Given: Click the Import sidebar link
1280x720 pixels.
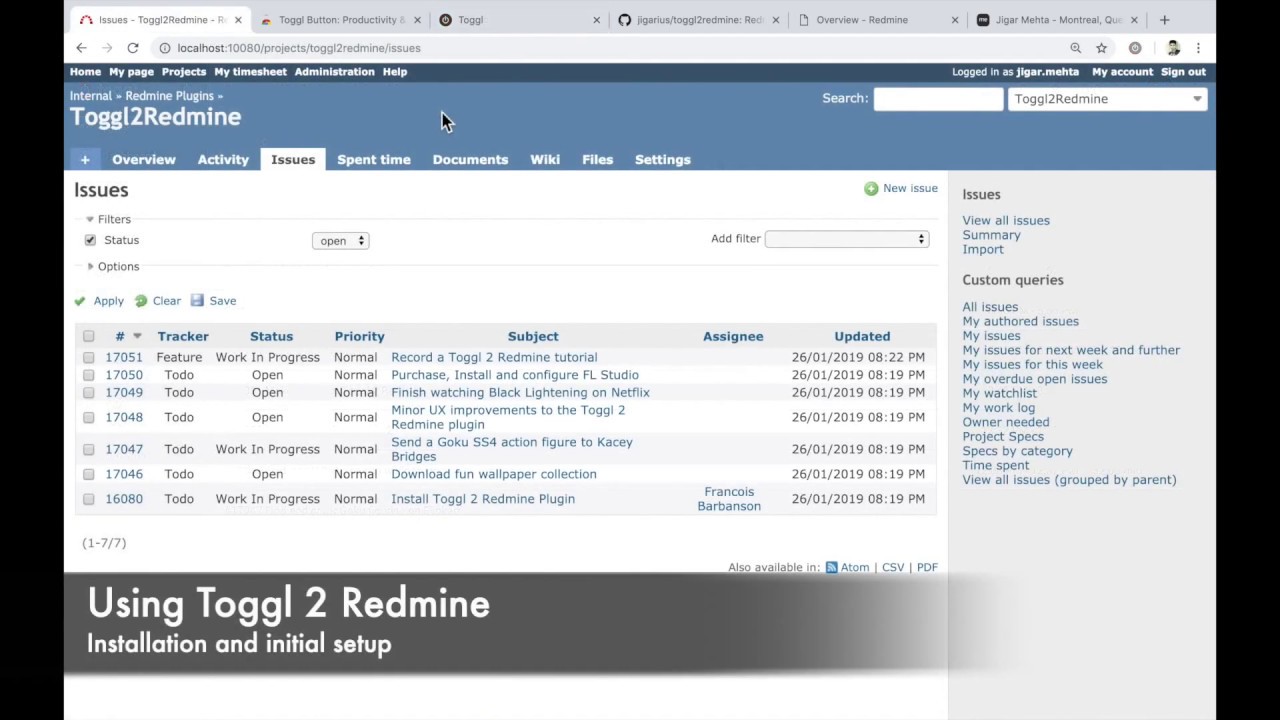Looking at the screenshot, I should click(982, 249).
